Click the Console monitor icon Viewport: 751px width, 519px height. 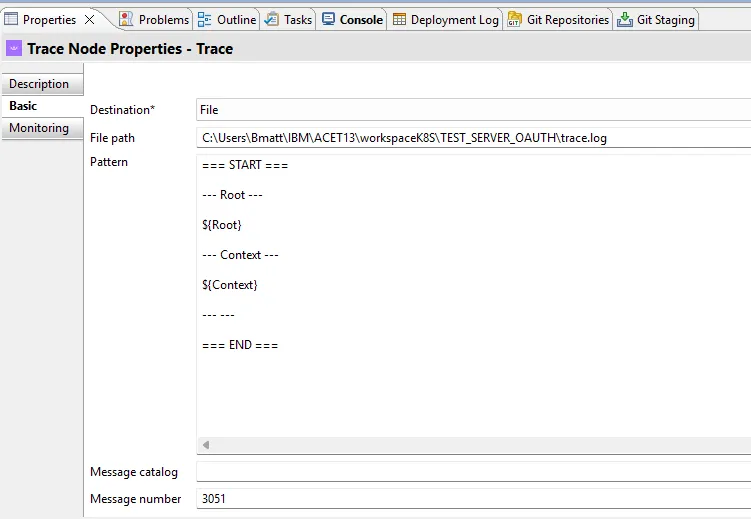click(329, 19)
